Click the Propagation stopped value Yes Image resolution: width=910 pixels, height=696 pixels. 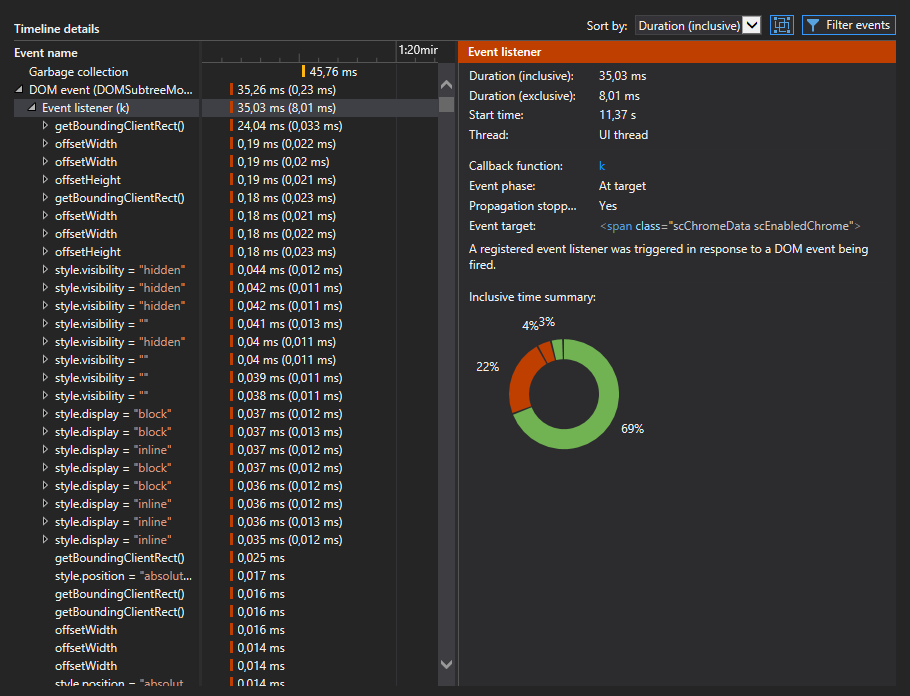click(608, 205)
